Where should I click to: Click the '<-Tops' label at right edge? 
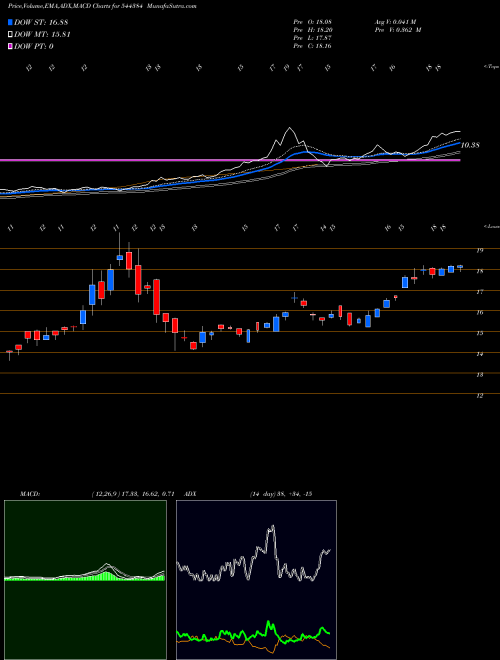[491, 67]
